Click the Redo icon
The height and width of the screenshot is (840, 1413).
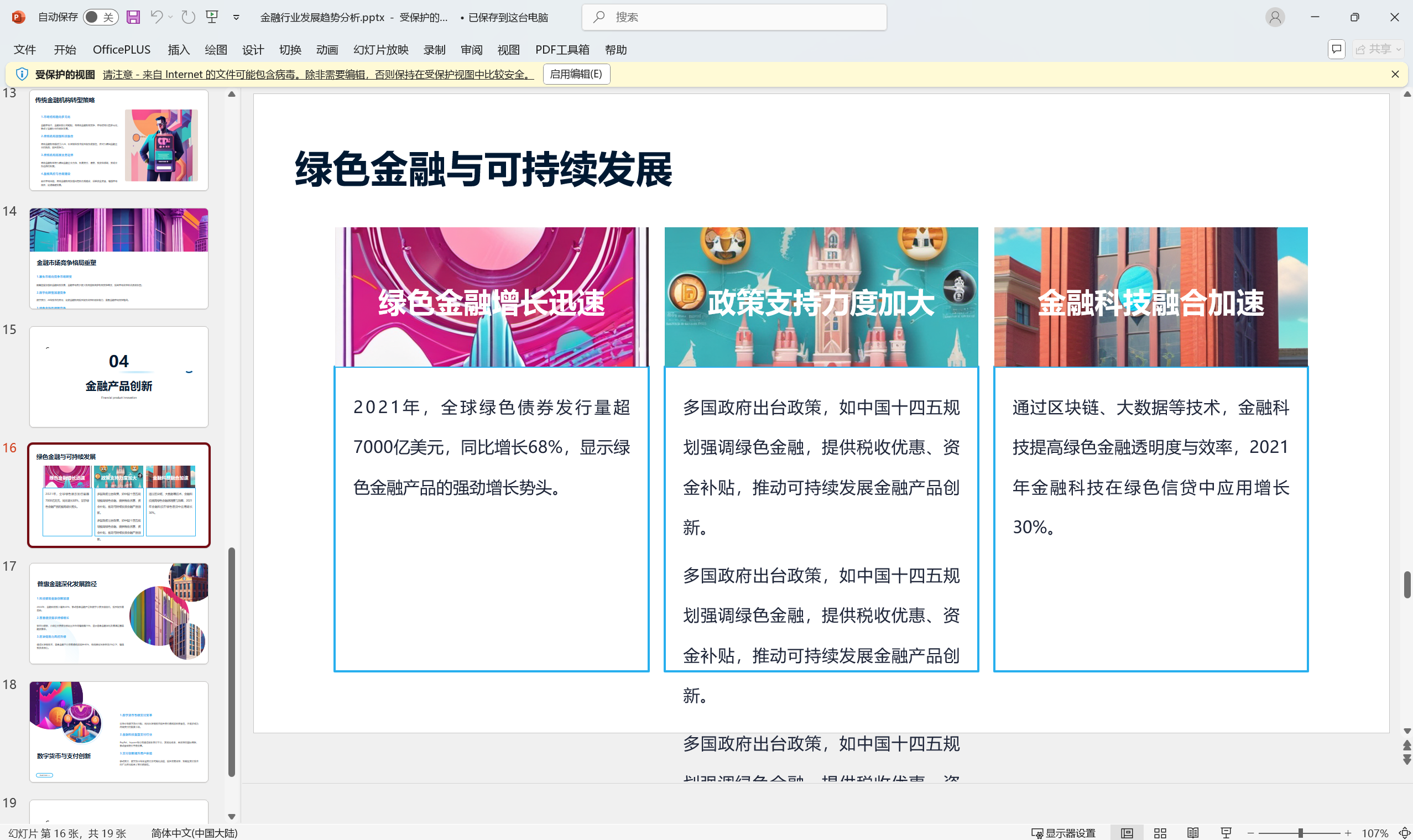pos(187,18)
